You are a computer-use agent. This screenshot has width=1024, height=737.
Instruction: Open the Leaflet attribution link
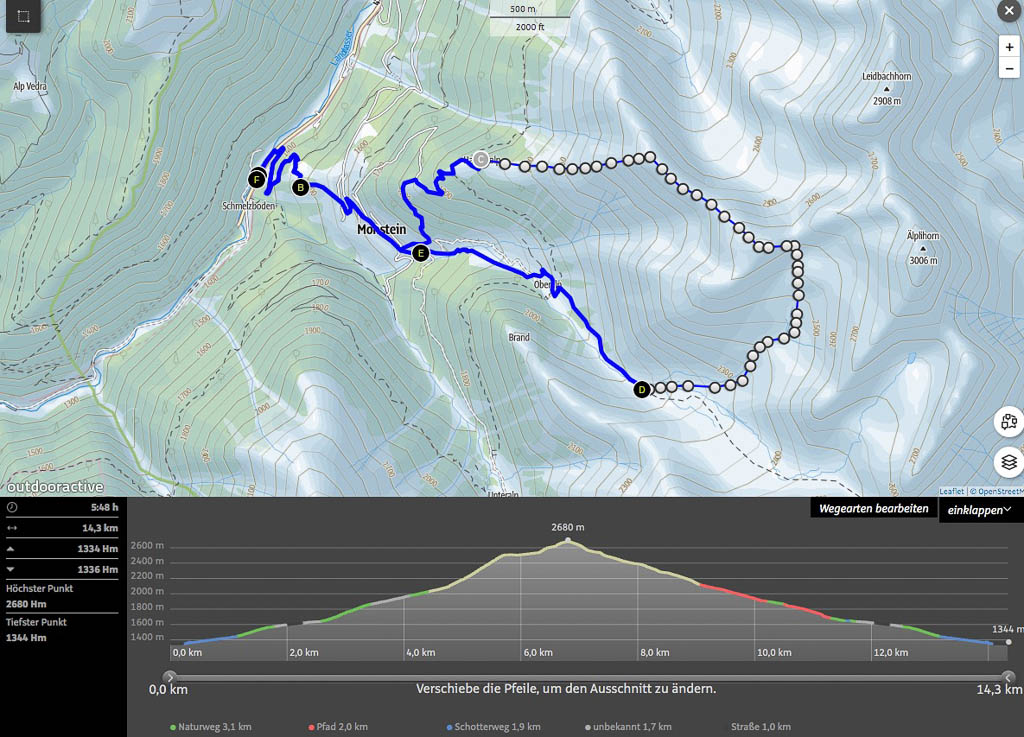click(951, 491)
